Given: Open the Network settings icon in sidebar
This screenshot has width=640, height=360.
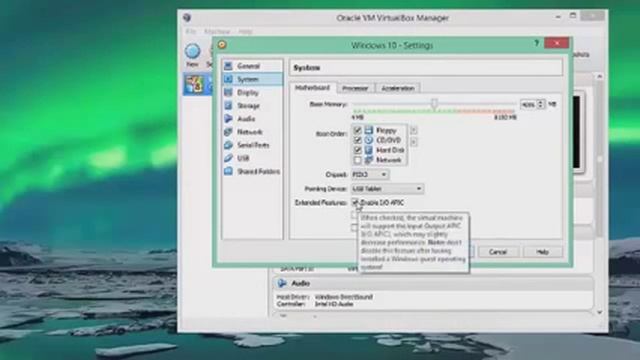Looking at the screenshot, I should coord(229,132).
